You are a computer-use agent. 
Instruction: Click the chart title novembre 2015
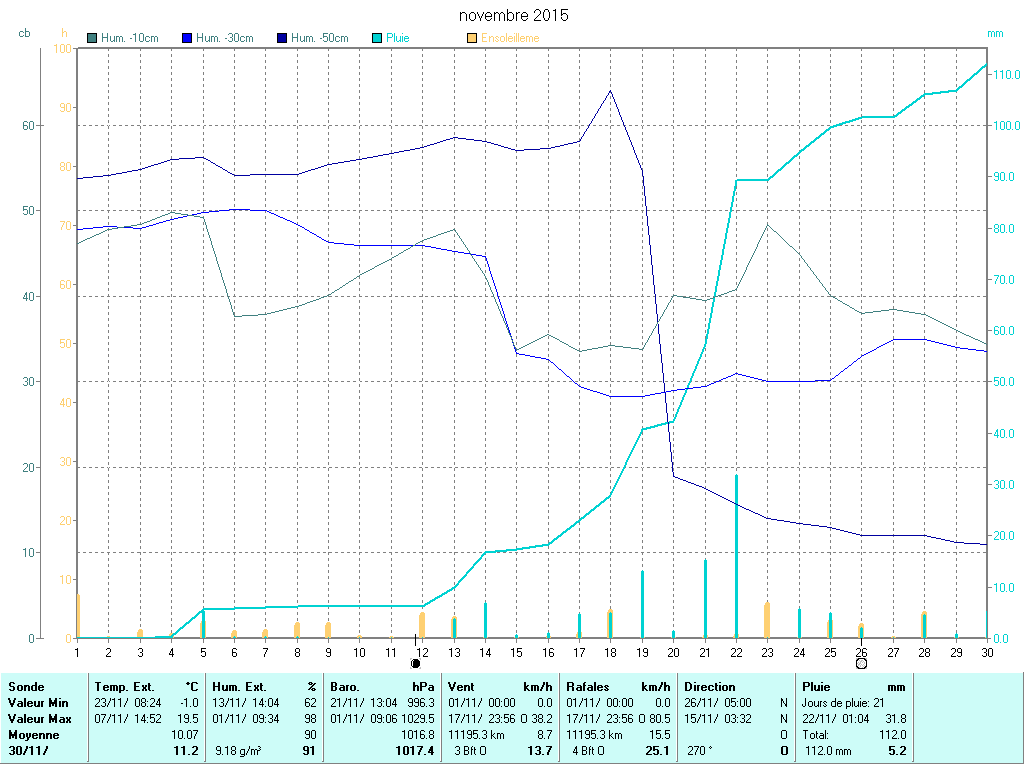click(513, 16)
